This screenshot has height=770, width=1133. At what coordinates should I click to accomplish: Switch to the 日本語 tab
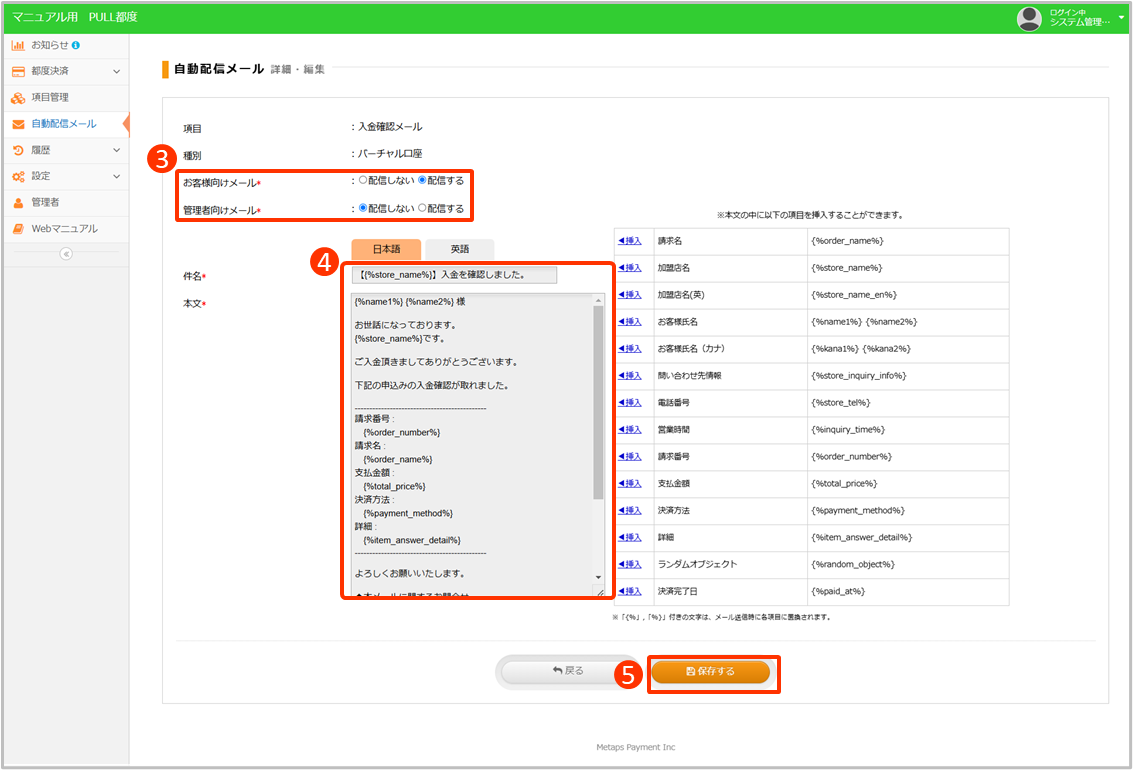[386, 249]
